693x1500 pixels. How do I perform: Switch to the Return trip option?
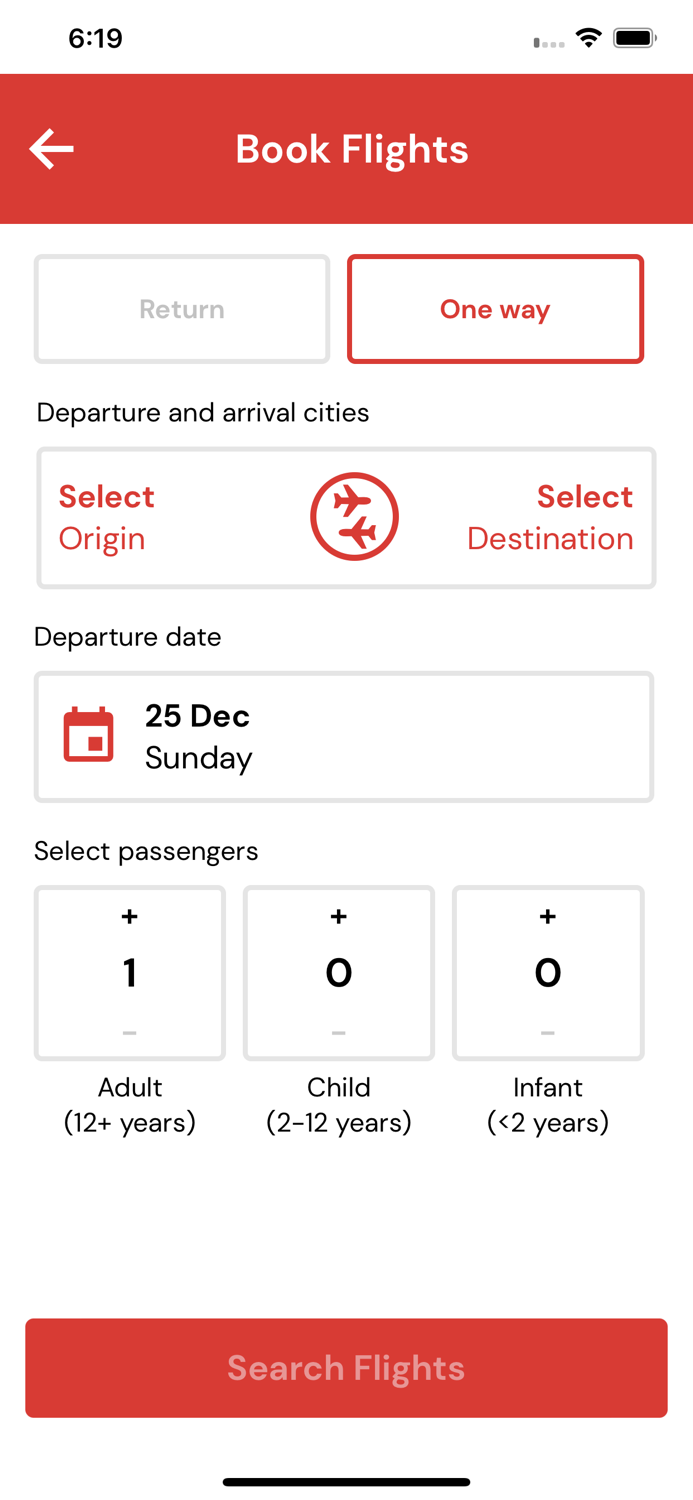(181, 309)
